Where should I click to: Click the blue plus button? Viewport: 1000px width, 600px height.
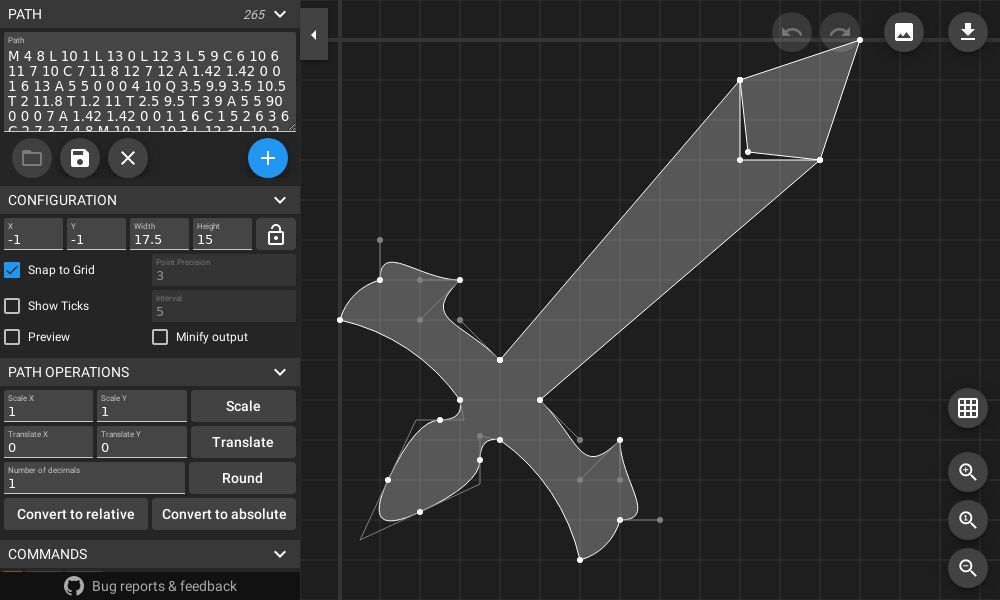click(x=268, y=158)
